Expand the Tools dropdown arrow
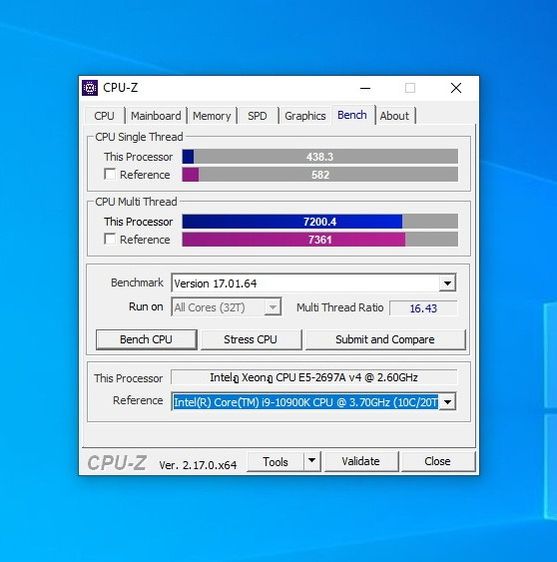 pyautogui.click(x=312, y=460)
